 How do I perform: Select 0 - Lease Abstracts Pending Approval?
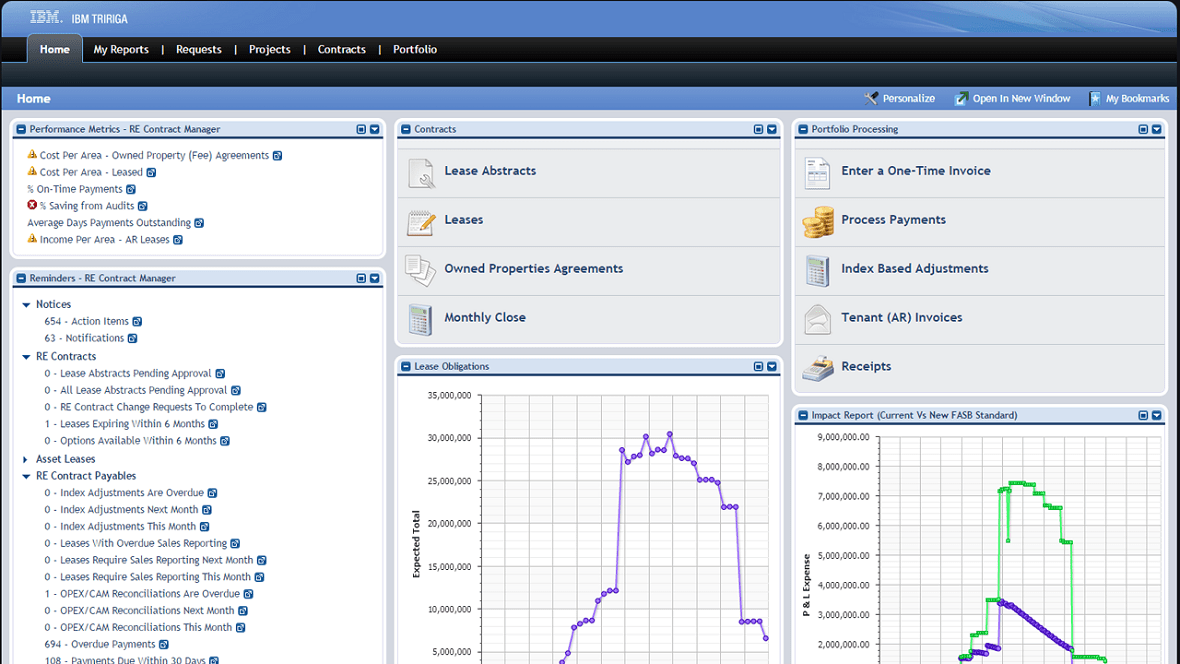[x=127, y=373]
